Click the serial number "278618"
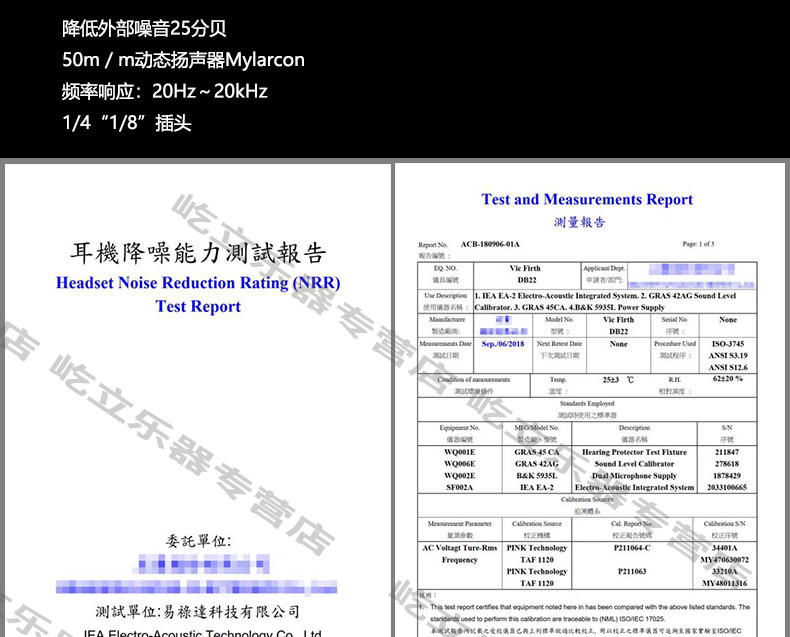 coord(727,464)
